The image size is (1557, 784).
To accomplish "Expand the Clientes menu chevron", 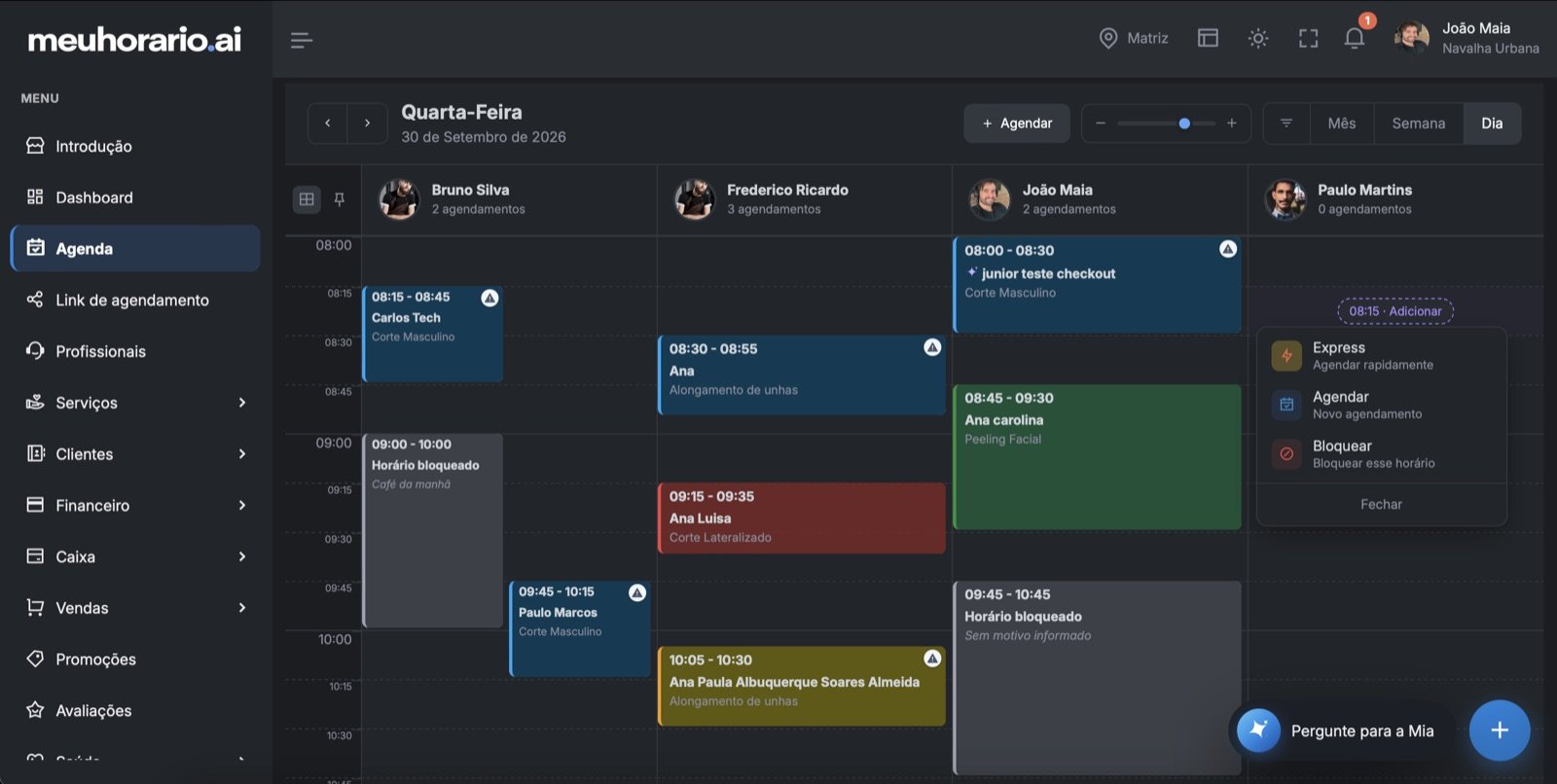I will point(242,454).
